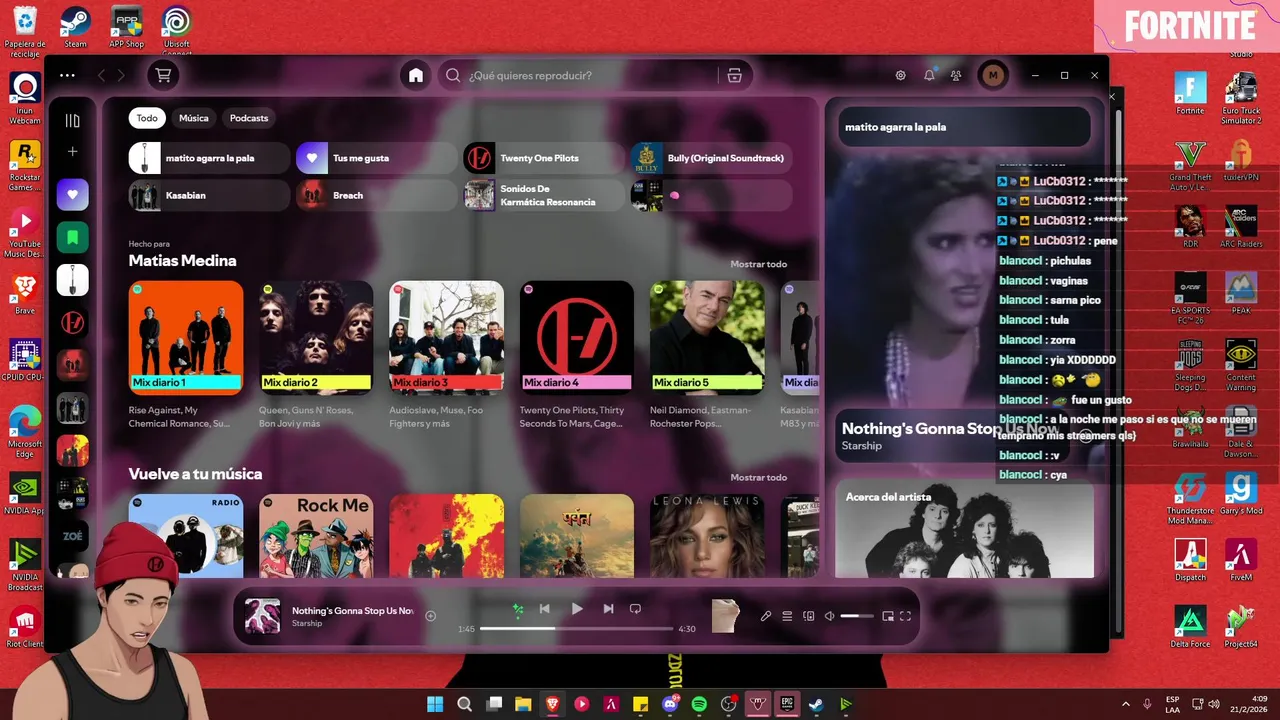Open the Tus me gusta shortcut
The image size is (1280, 720).
pyautogui.click(x=376, y=158)
